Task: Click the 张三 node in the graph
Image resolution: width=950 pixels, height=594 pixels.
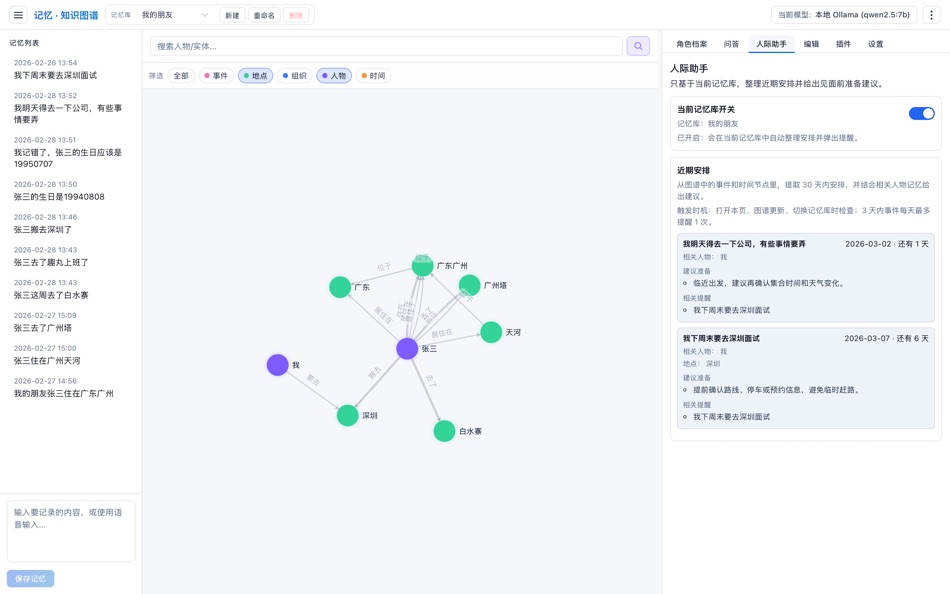Action: (x=405, y=348)
